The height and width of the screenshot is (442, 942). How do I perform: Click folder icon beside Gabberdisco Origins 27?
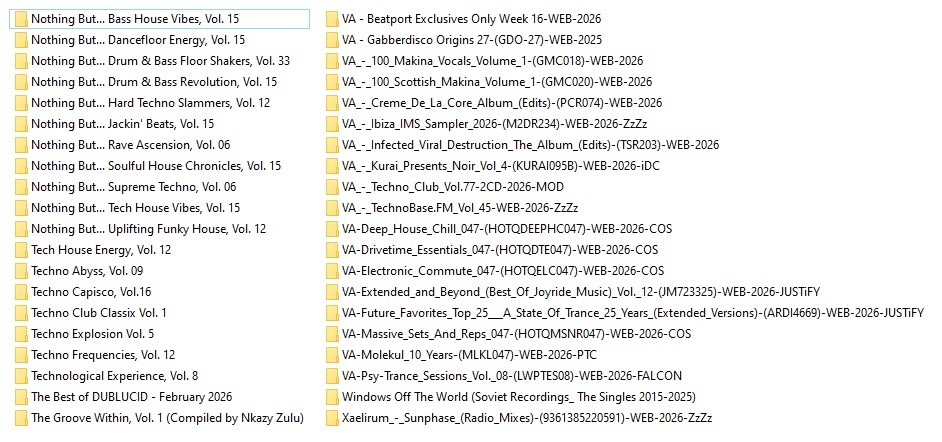click(332, 40)
